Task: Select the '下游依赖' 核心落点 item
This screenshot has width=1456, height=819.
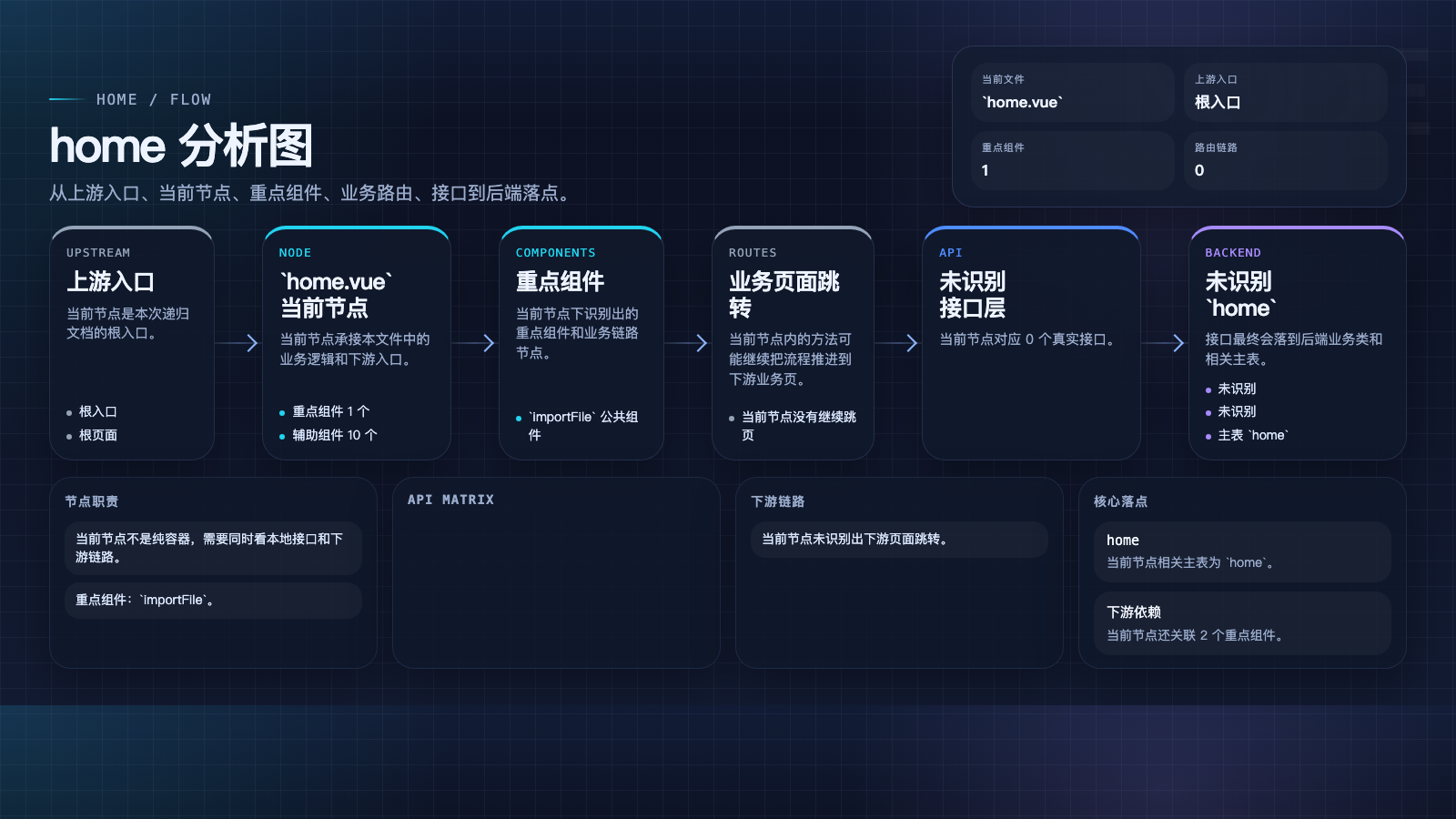Action: point(1242,623)
